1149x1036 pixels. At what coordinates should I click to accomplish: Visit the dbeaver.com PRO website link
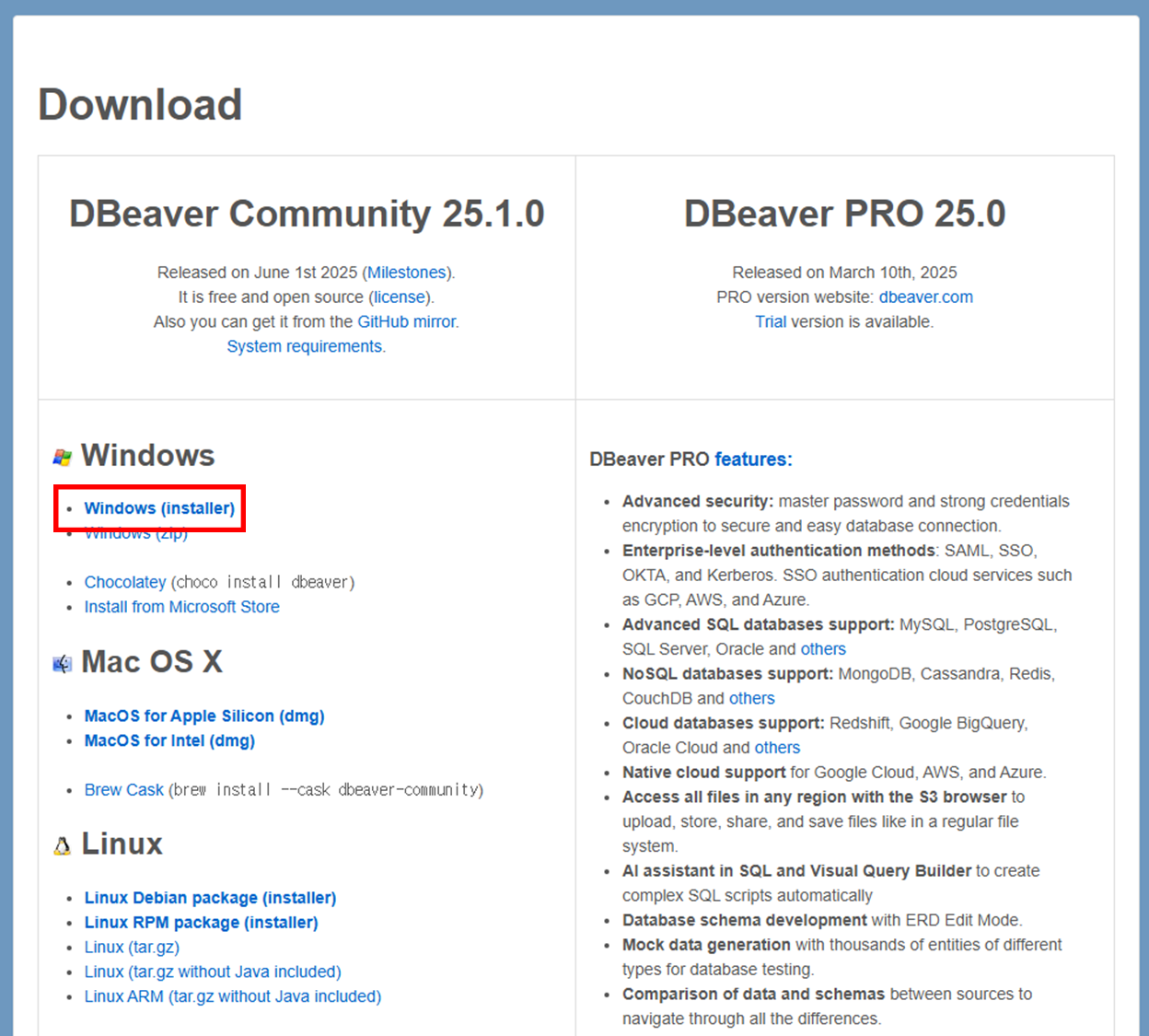(x=925, y=297)
